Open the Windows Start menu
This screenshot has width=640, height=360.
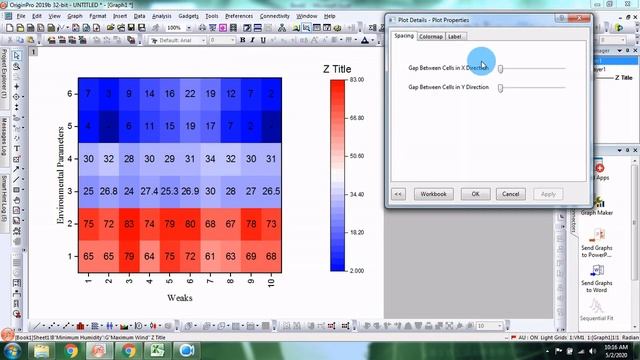(12, 351)
